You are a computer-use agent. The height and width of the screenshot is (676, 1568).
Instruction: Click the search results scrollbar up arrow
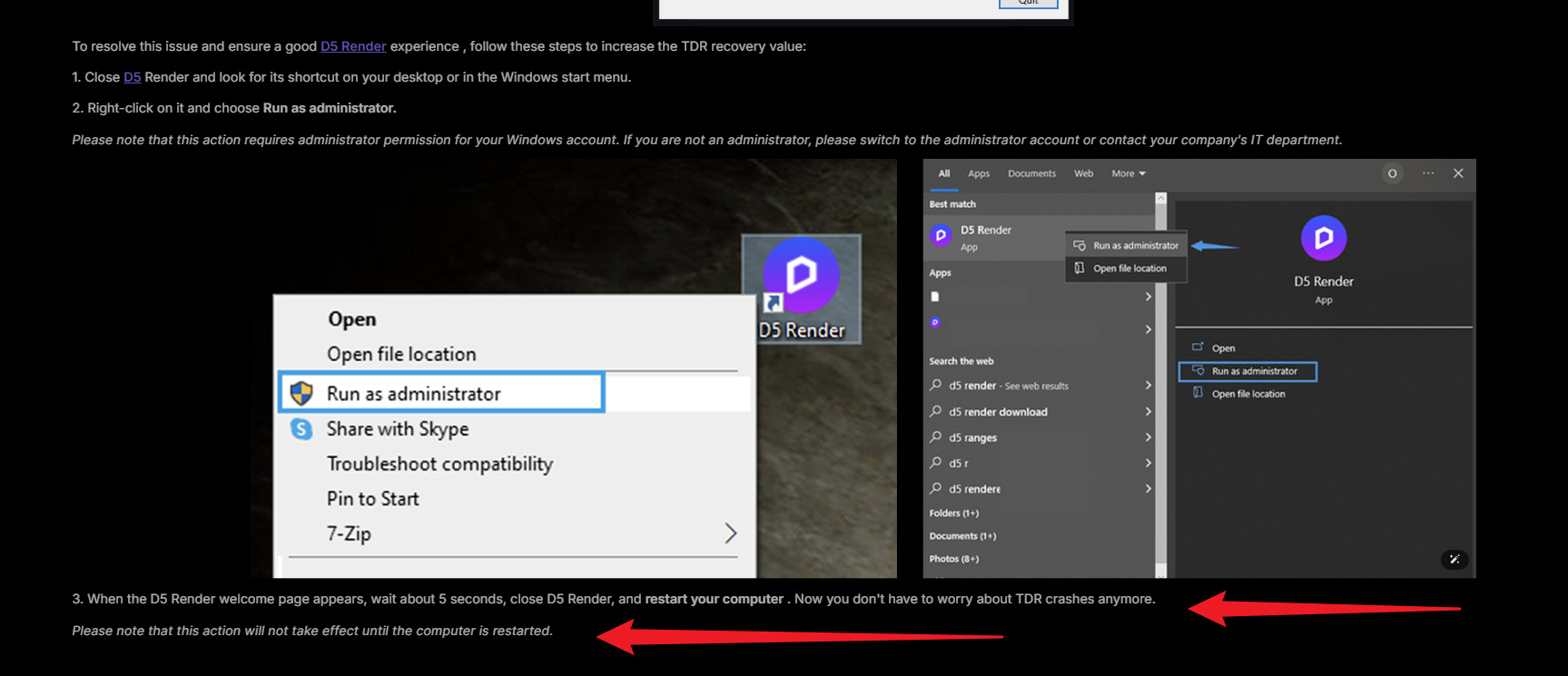[1160, 198]
